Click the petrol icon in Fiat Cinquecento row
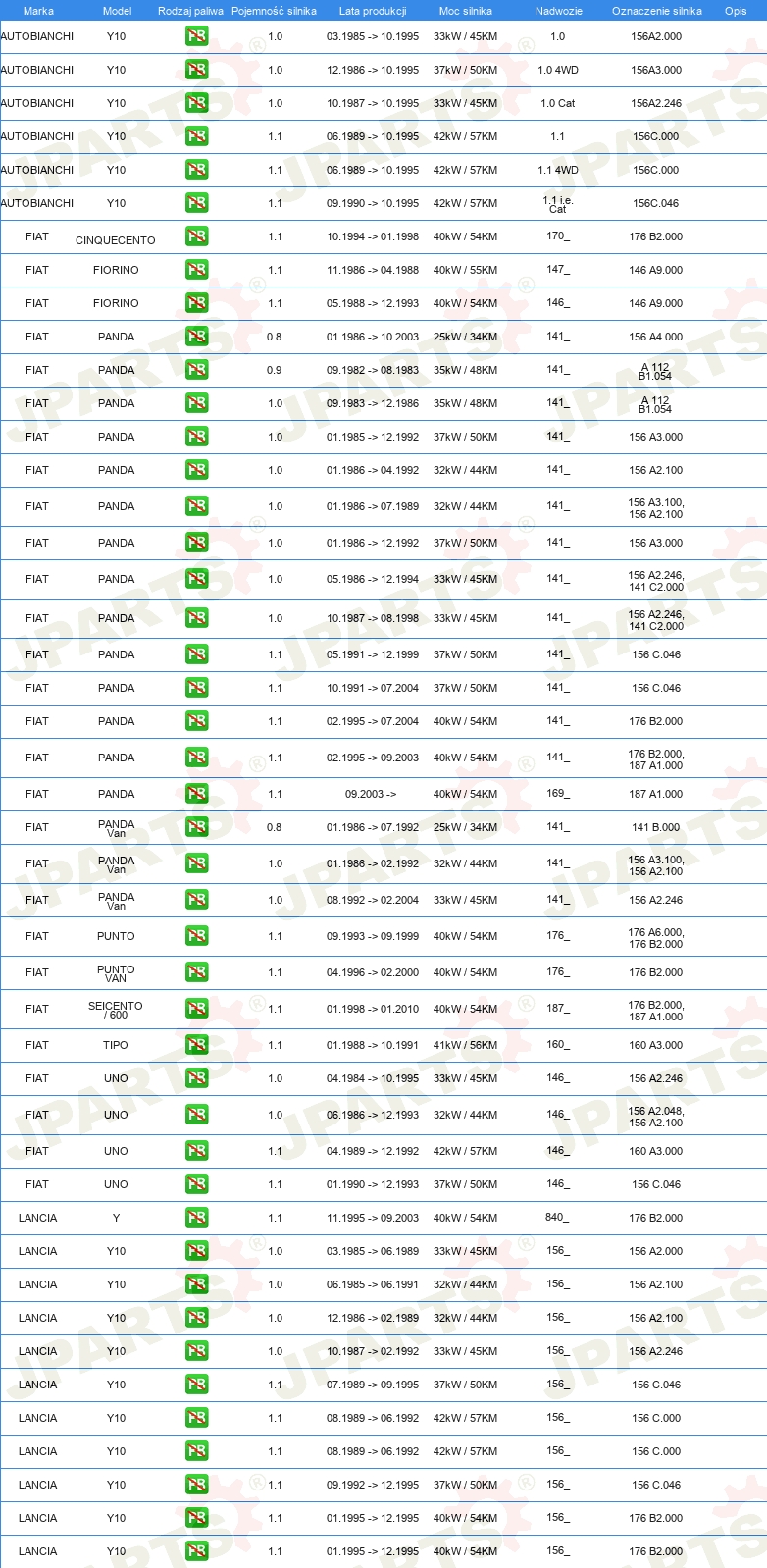 coord(197,236)
